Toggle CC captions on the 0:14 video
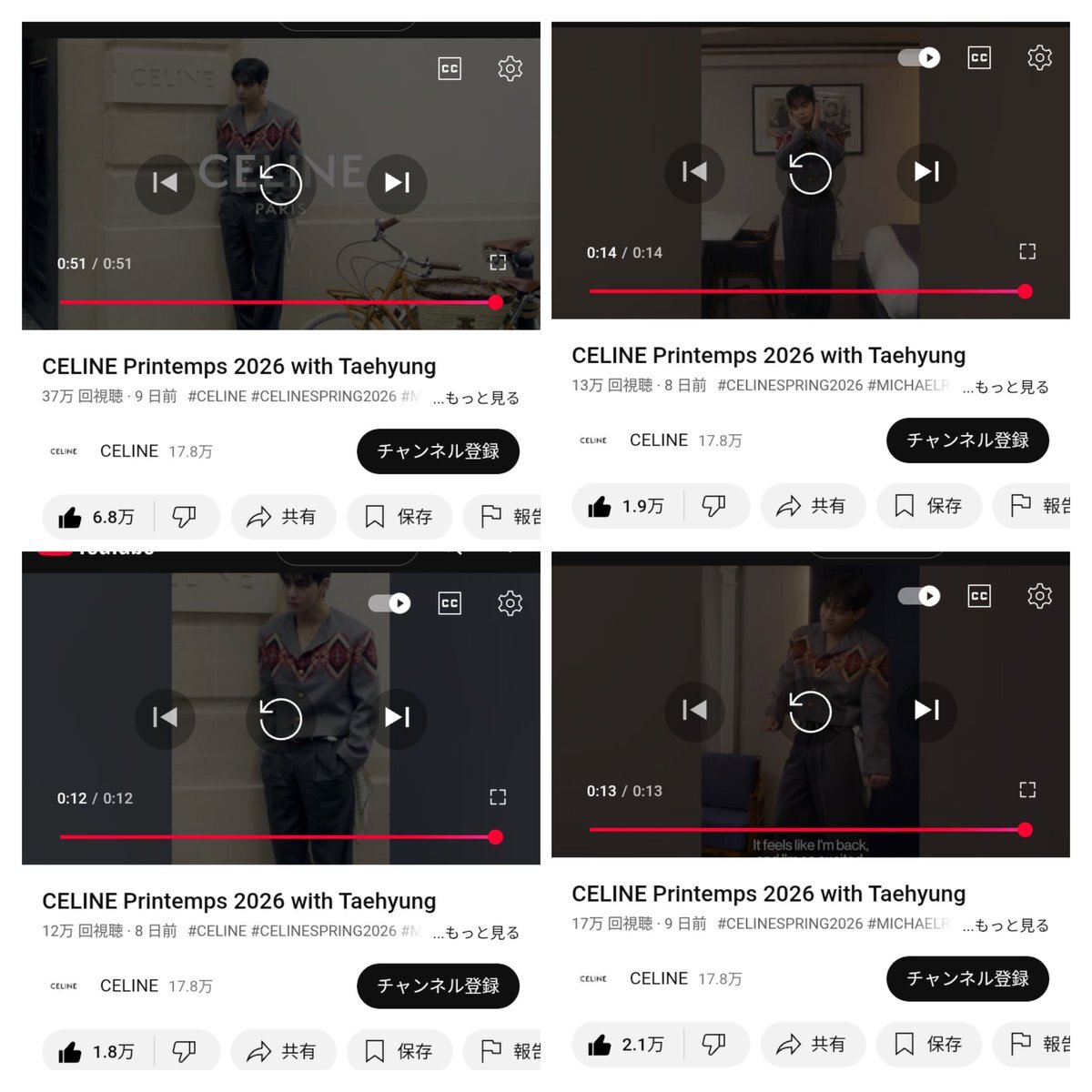The image size is (1092, 1092). 979,58
